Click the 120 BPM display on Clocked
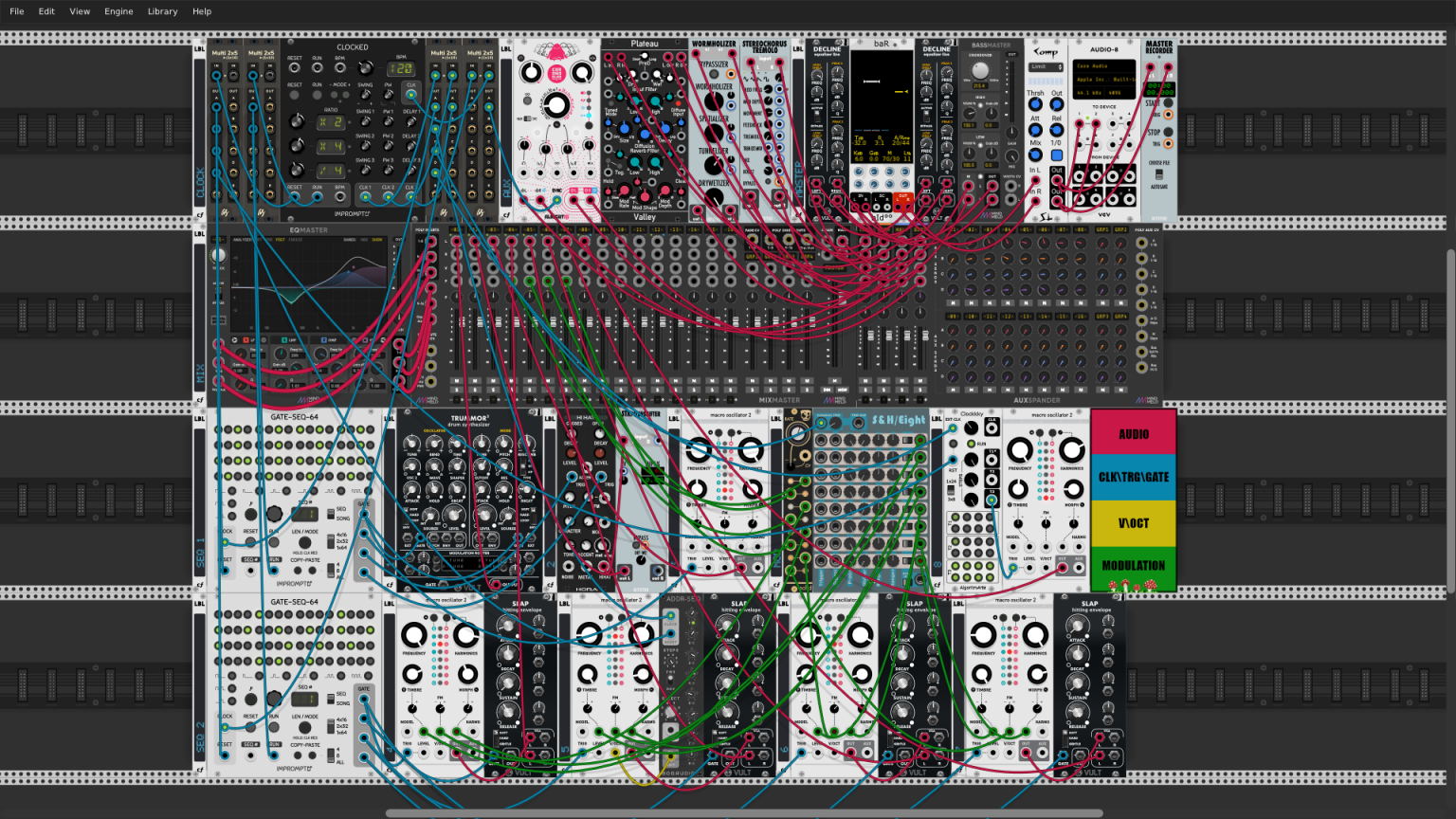The width and height of the screenshot is (1456, 819). pyautogui.click(x=401, y=69)
